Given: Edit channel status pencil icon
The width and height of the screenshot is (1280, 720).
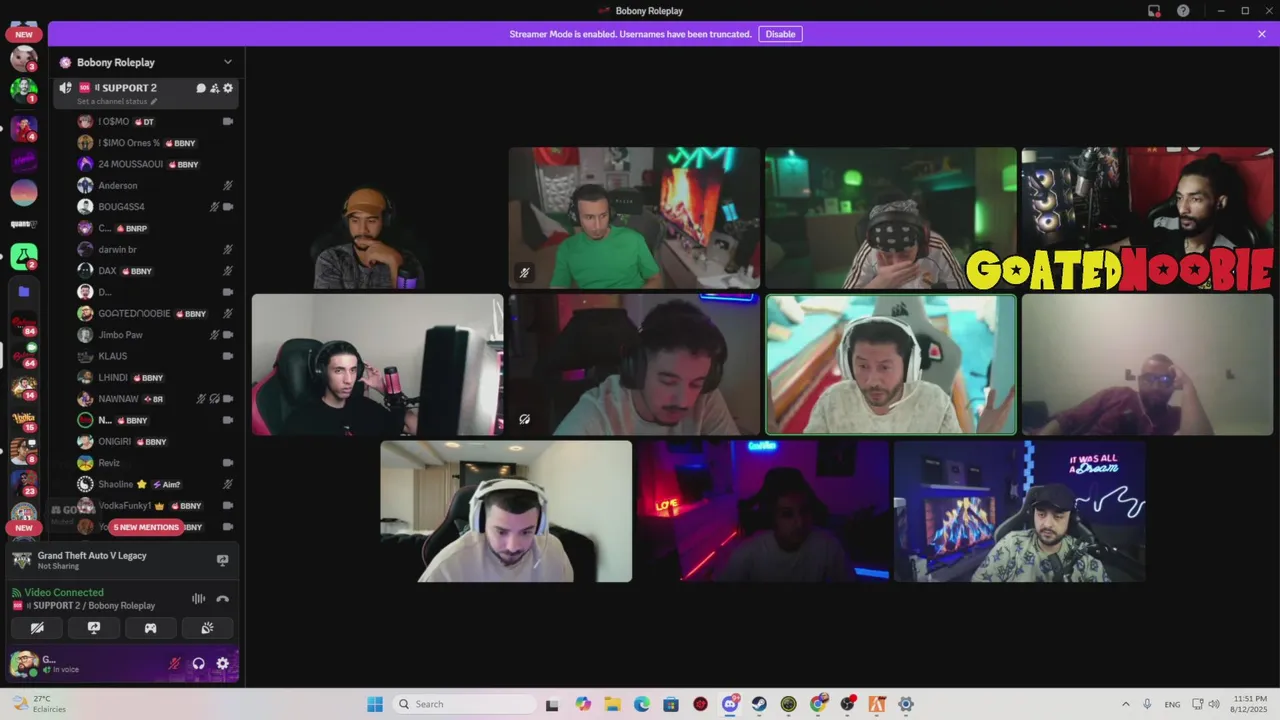Looking at the screenshot, I should [x=154, y=101].
